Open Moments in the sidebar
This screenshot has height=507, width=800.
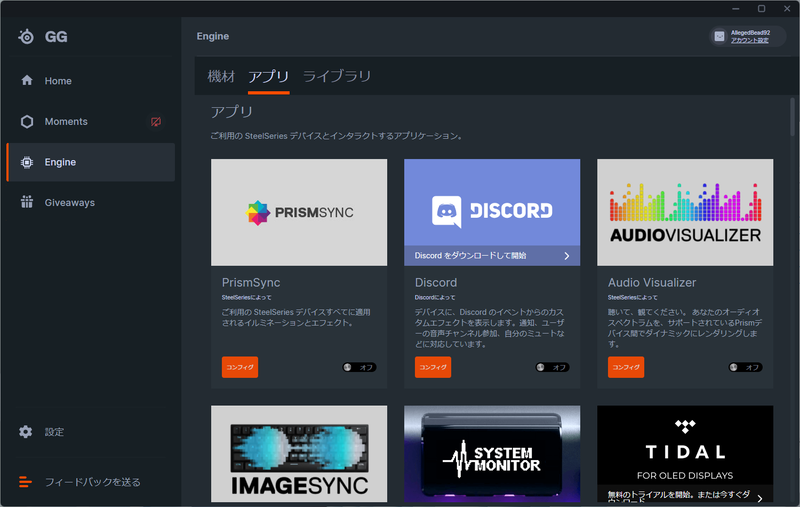91,121
